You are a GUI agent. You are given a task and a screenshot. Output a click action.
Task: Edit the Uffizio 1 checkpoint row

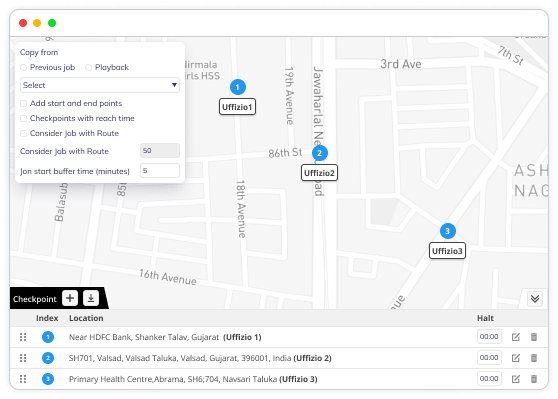click(516, 337)
